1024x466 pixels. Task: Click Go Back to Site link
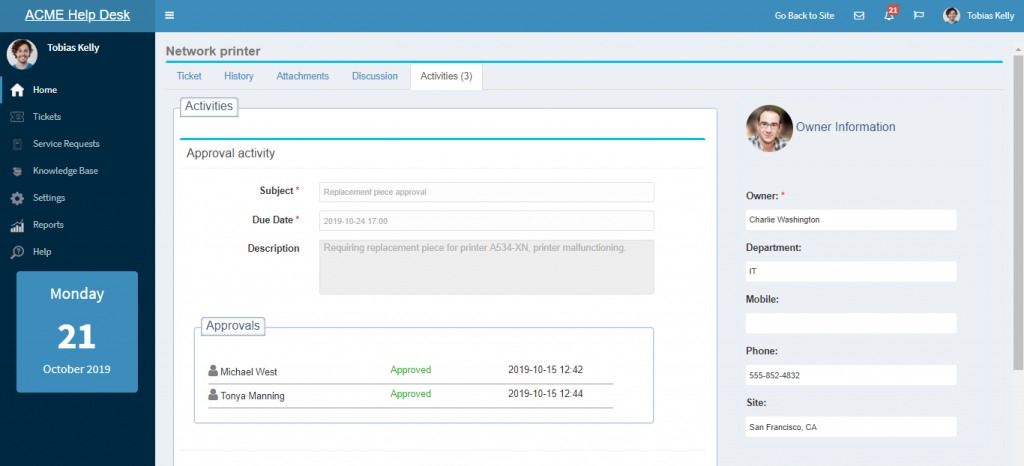click(x=805, y=16)
